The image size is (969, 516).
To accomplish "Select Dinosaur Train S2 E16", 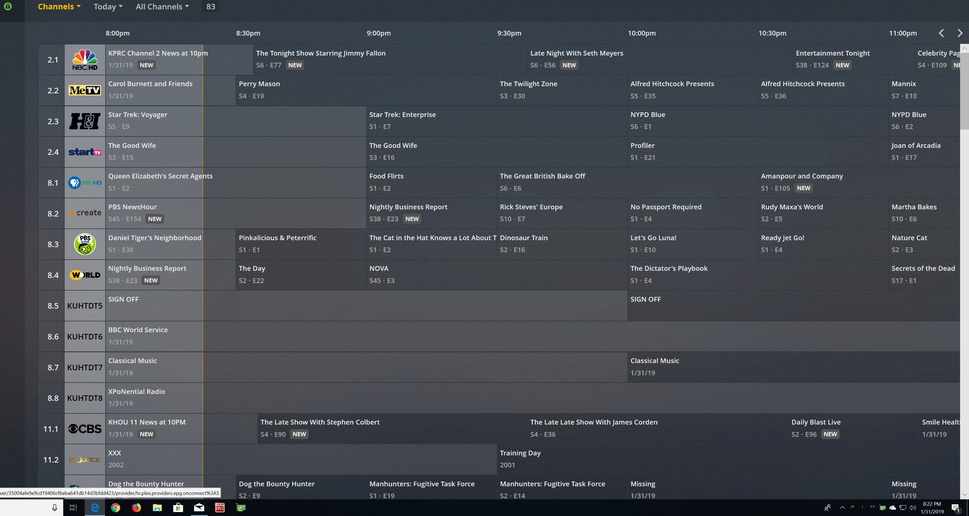I will tap(562, 244).
